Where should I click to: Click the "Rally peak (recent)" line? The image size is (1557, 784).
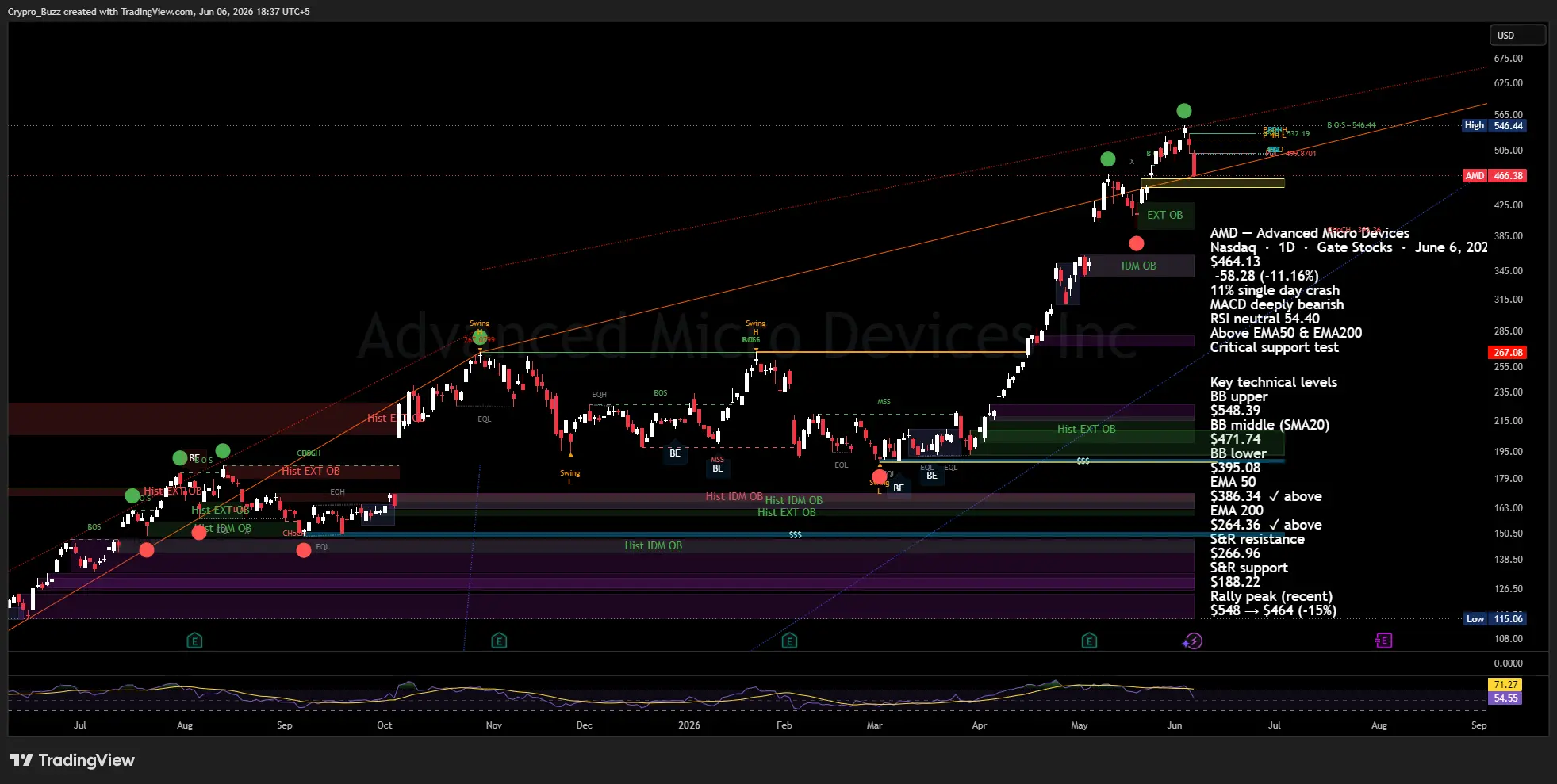1271,596
